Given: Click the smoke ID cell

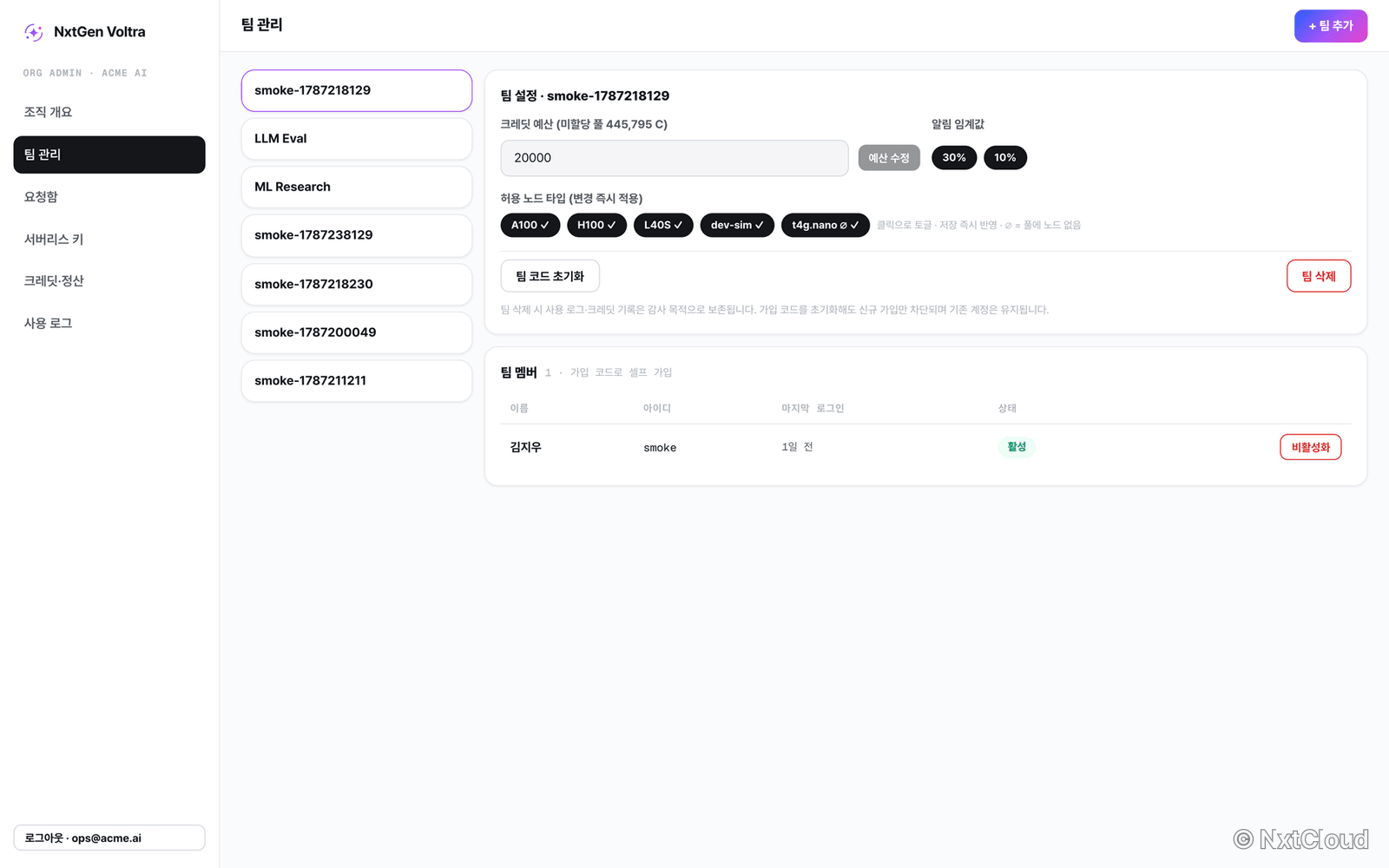Looking at the screenshot, I should click(x=660, y=448).
